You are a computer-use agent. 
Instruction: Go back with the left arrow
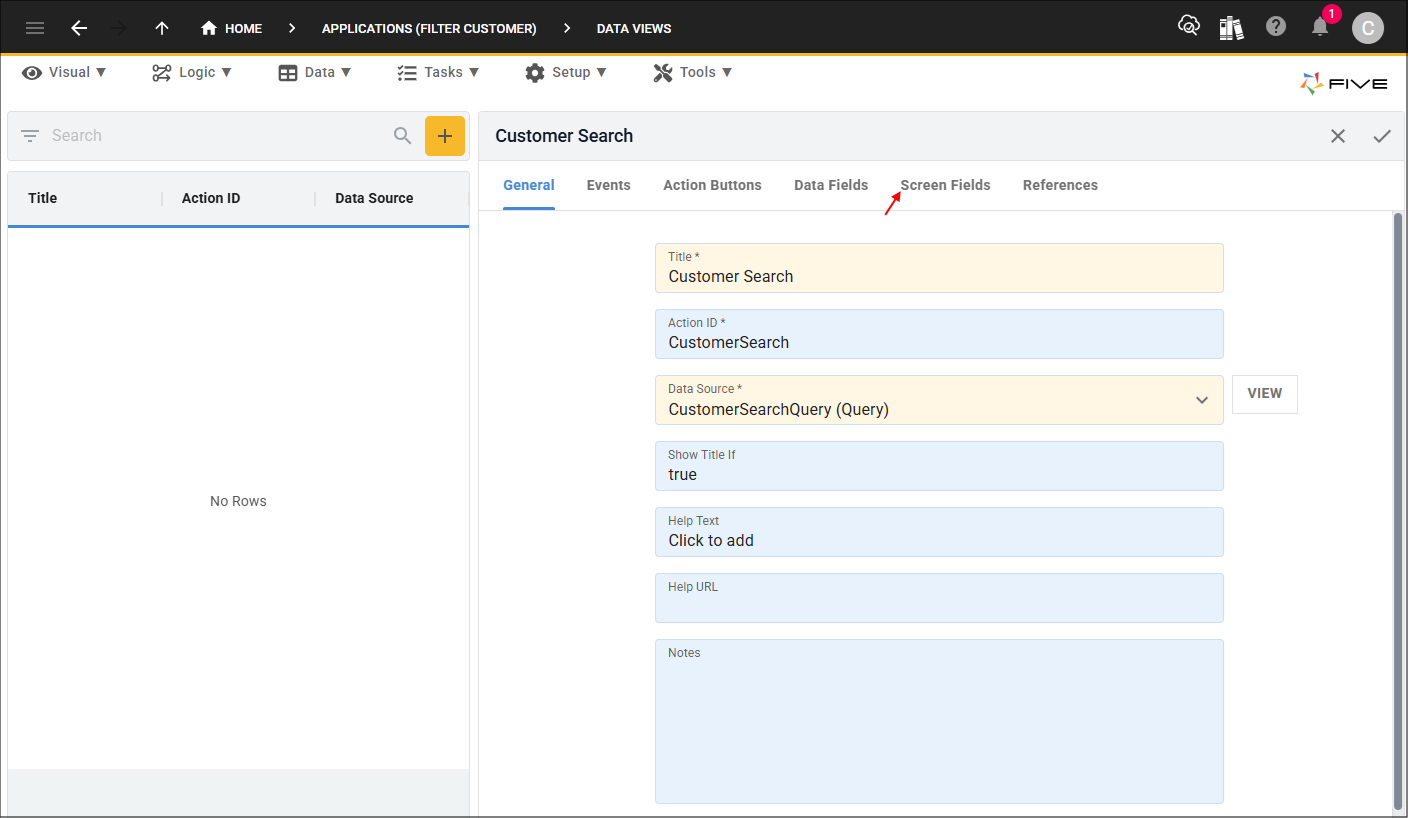(79, 28)
